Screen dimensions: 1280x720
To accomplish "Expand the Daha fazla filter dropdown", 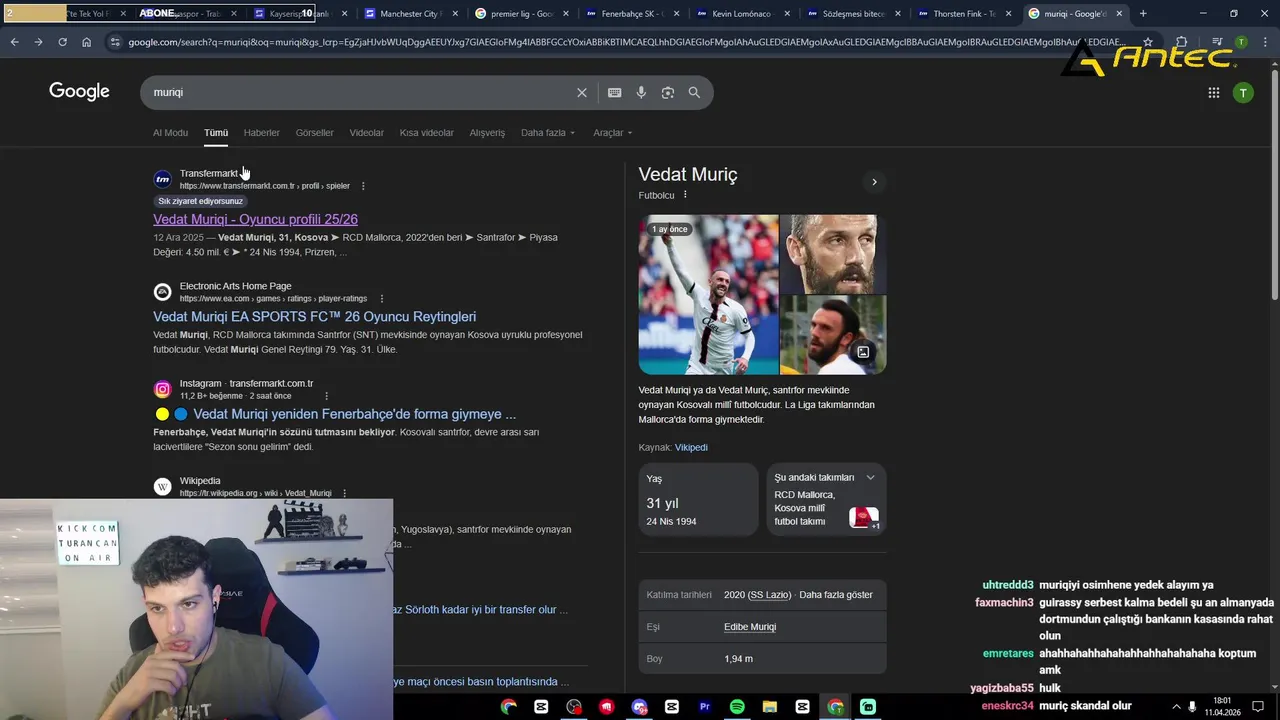I will click(x=548, y=133).
